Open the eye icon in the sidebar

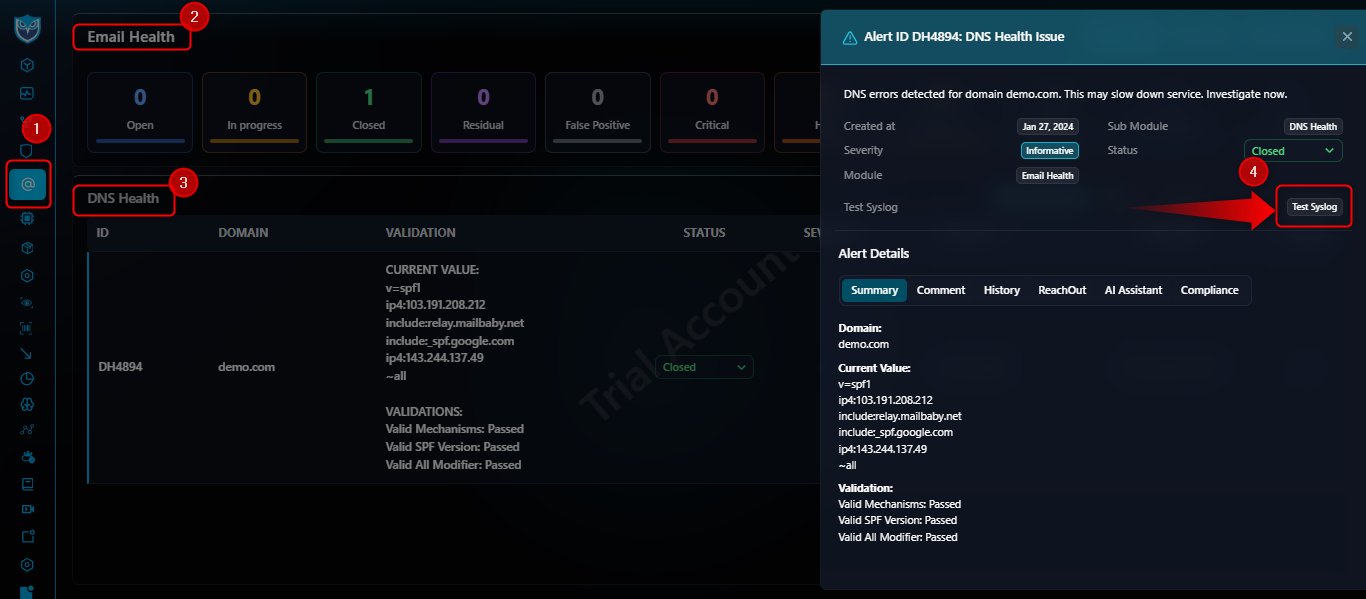pos(28,302)
